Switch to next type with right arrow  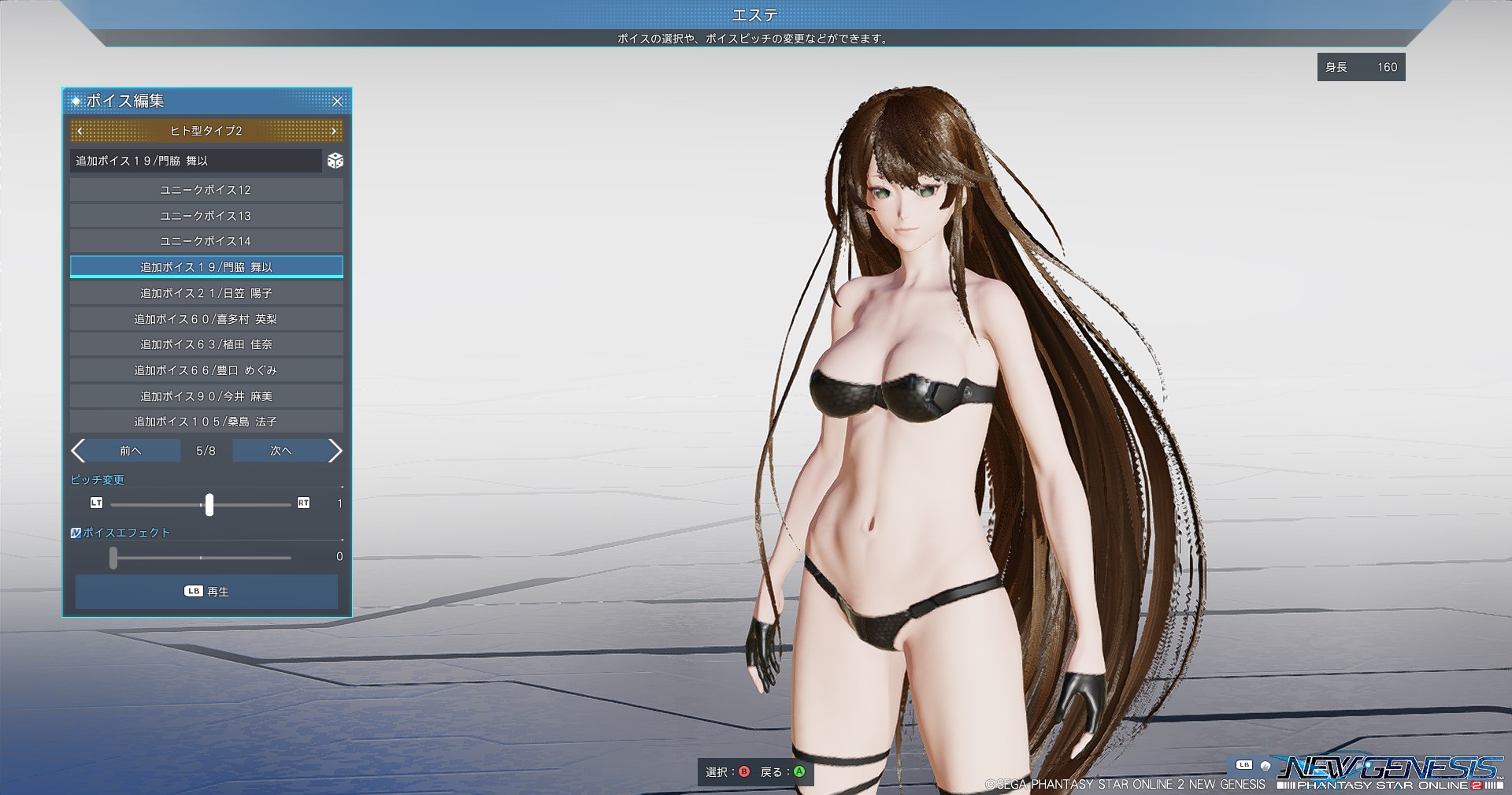pyautogui.click(x=334, y=131)
